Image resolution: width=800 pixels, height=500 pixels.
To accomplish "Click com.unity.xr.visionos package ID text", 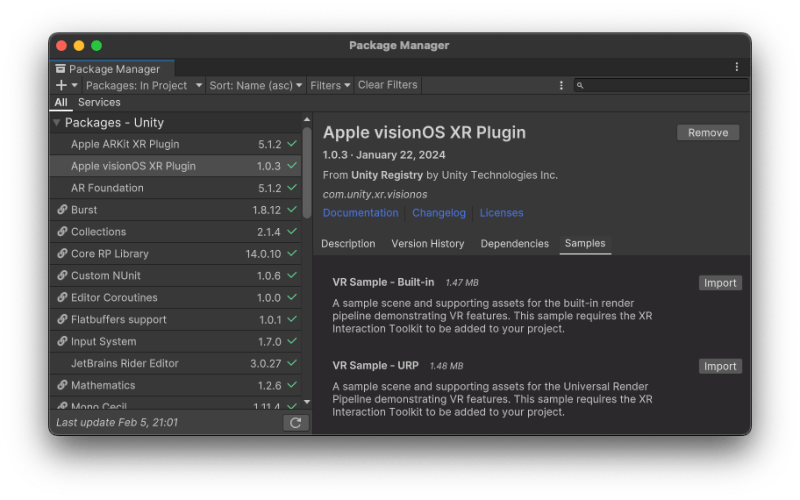I will pyautogui.click(x=375, y=194).
